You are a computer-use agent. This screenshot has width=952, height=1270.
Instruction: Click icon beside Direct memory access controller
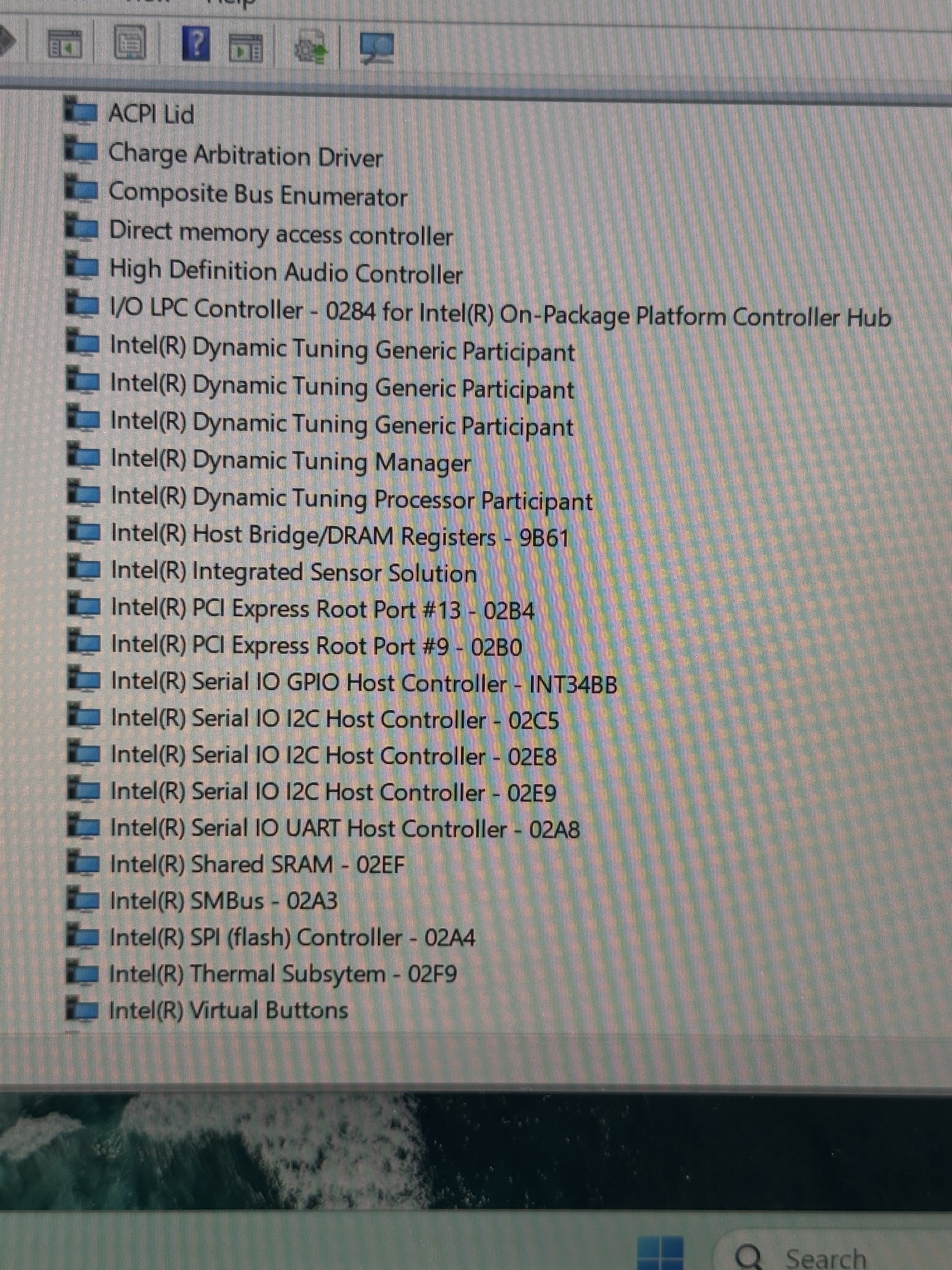(x=82, y=227)
